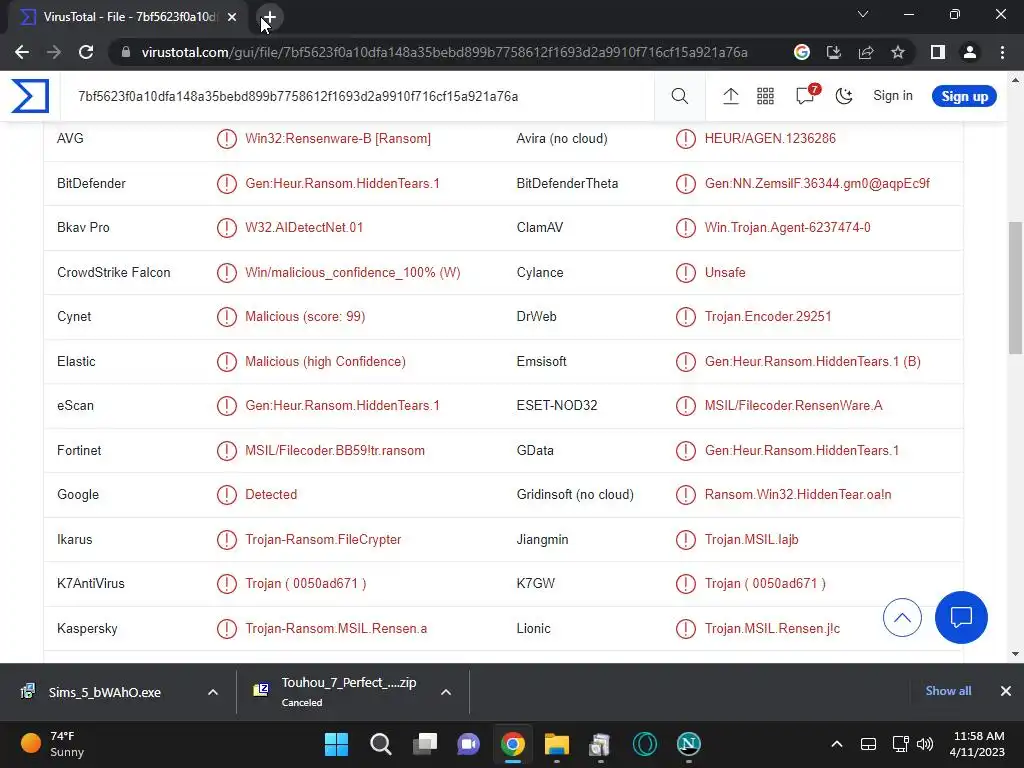
Task: Open the blue chat bubble button
Action: point(961,617)
